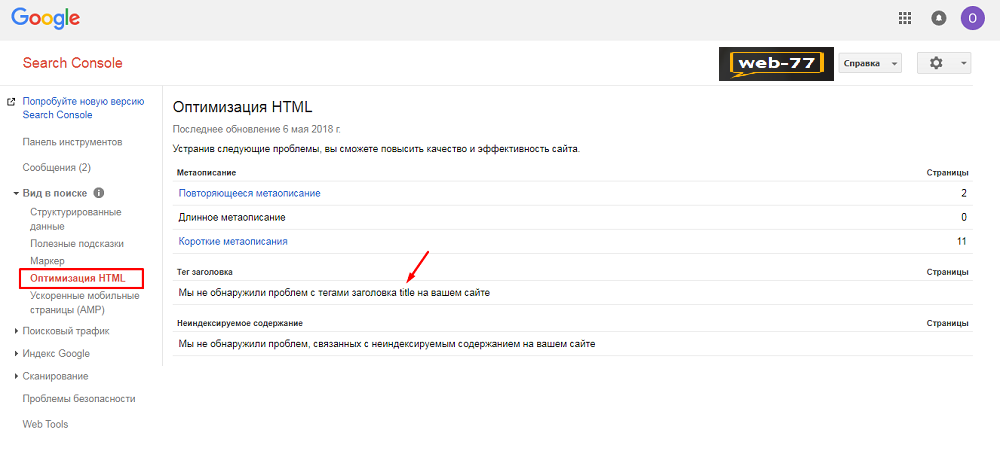The height and width of the screenshot is (451, 1000).
Task: Open the account avatar with letter O
Action: pos(973,18)
